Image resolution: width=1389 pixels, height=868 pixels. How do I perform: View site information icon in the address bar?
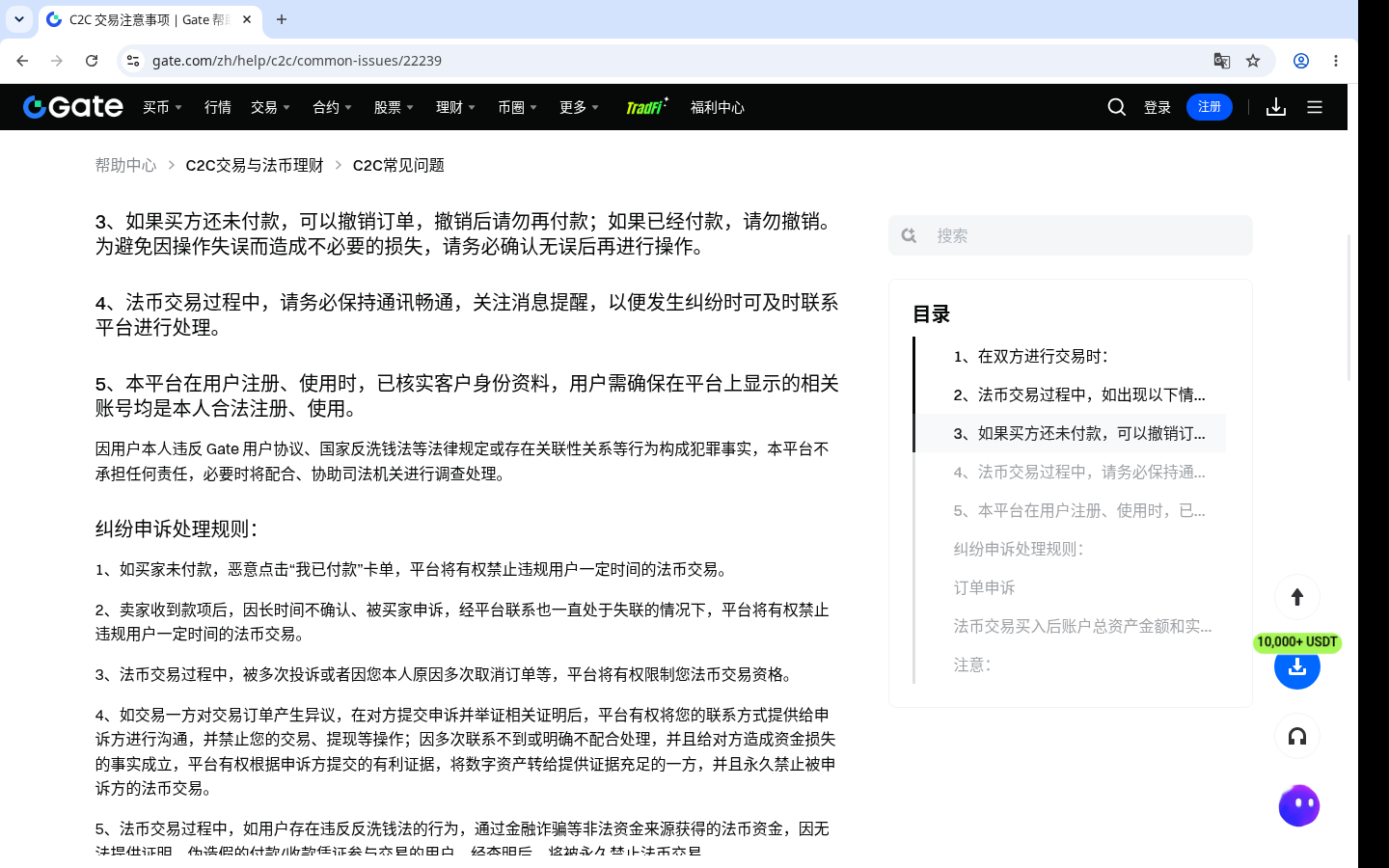coord(133,61)
